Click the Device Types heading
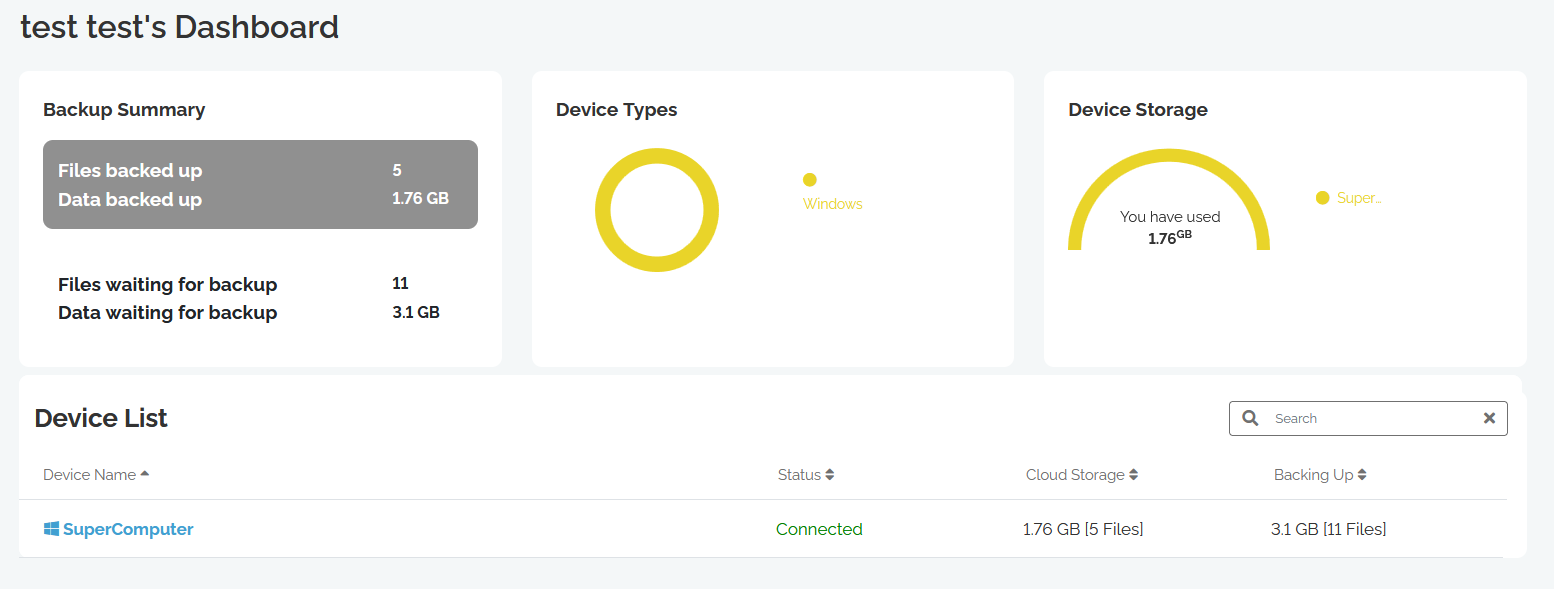 click(x=617, y=110)
